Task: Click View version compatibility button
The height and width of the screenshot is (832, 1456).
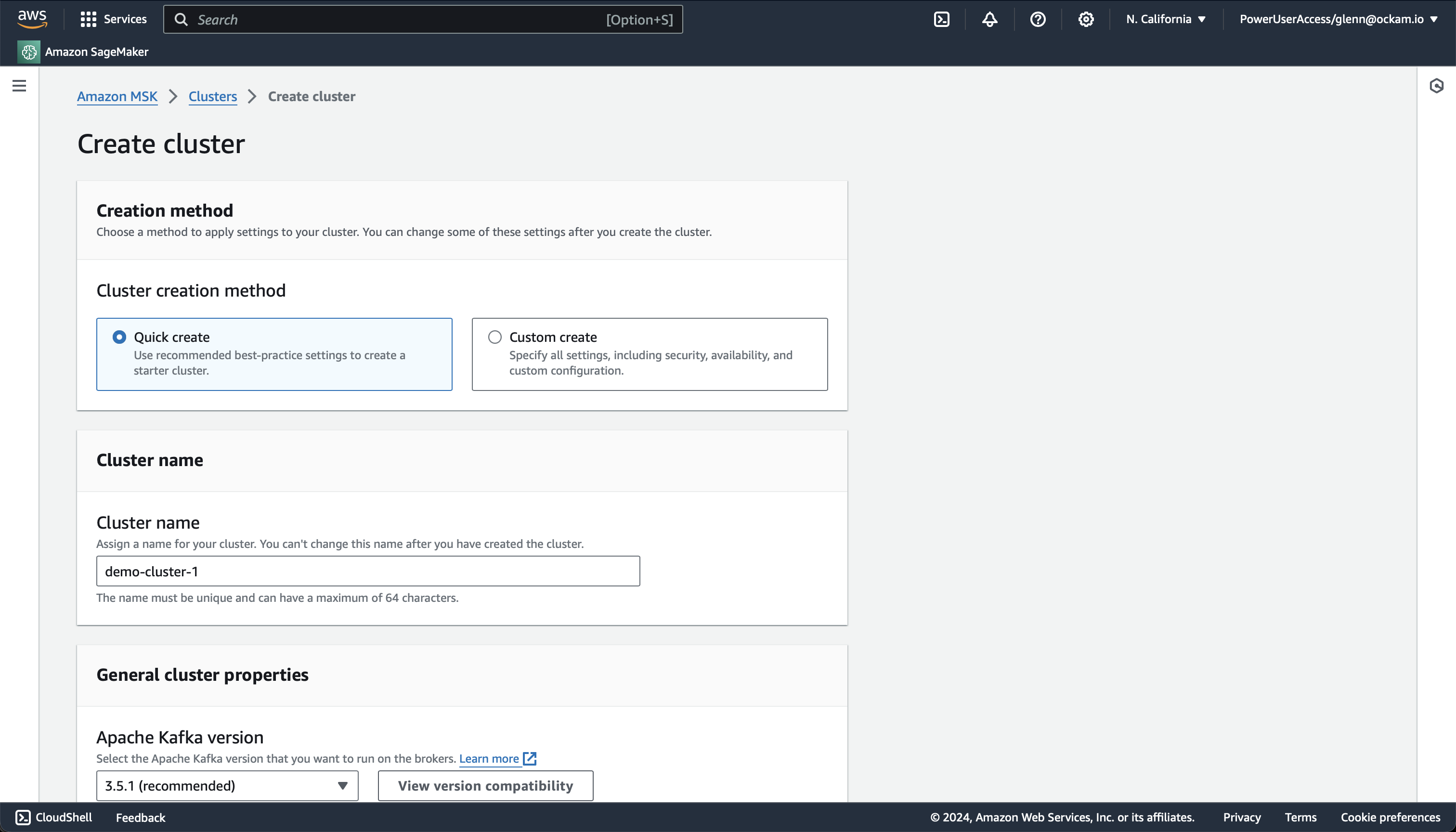Action: click(485, 786)
